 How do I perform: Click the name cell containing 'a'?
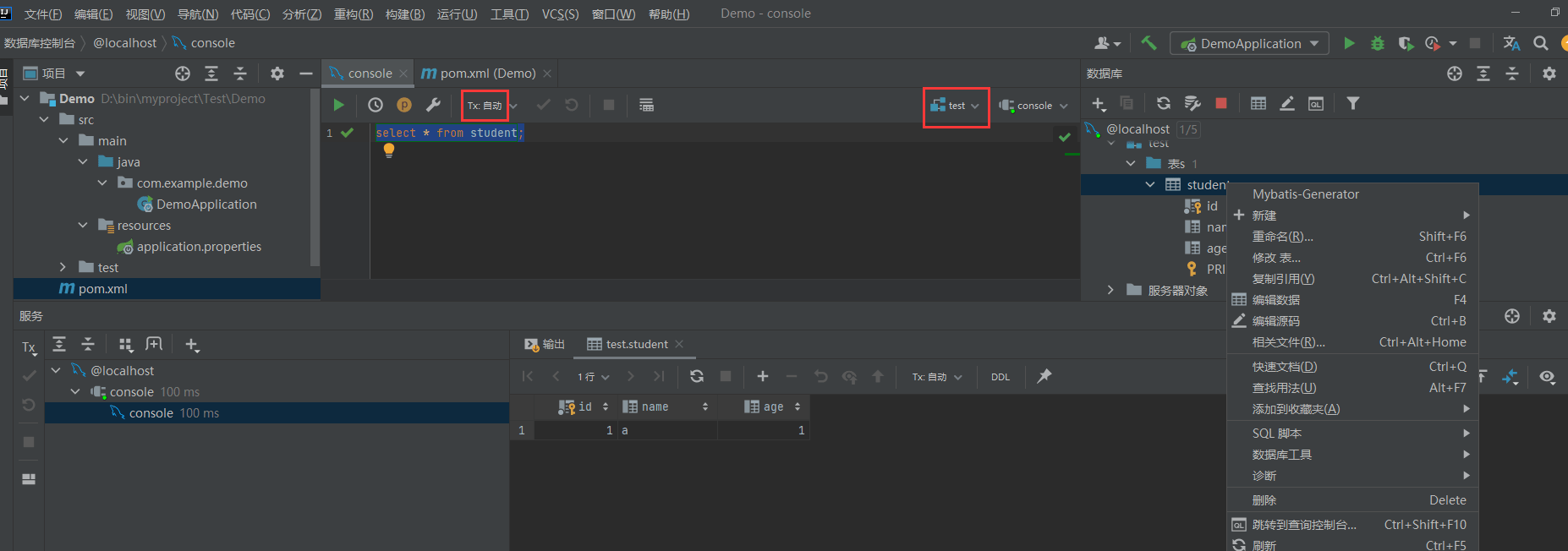pos(667,430)
